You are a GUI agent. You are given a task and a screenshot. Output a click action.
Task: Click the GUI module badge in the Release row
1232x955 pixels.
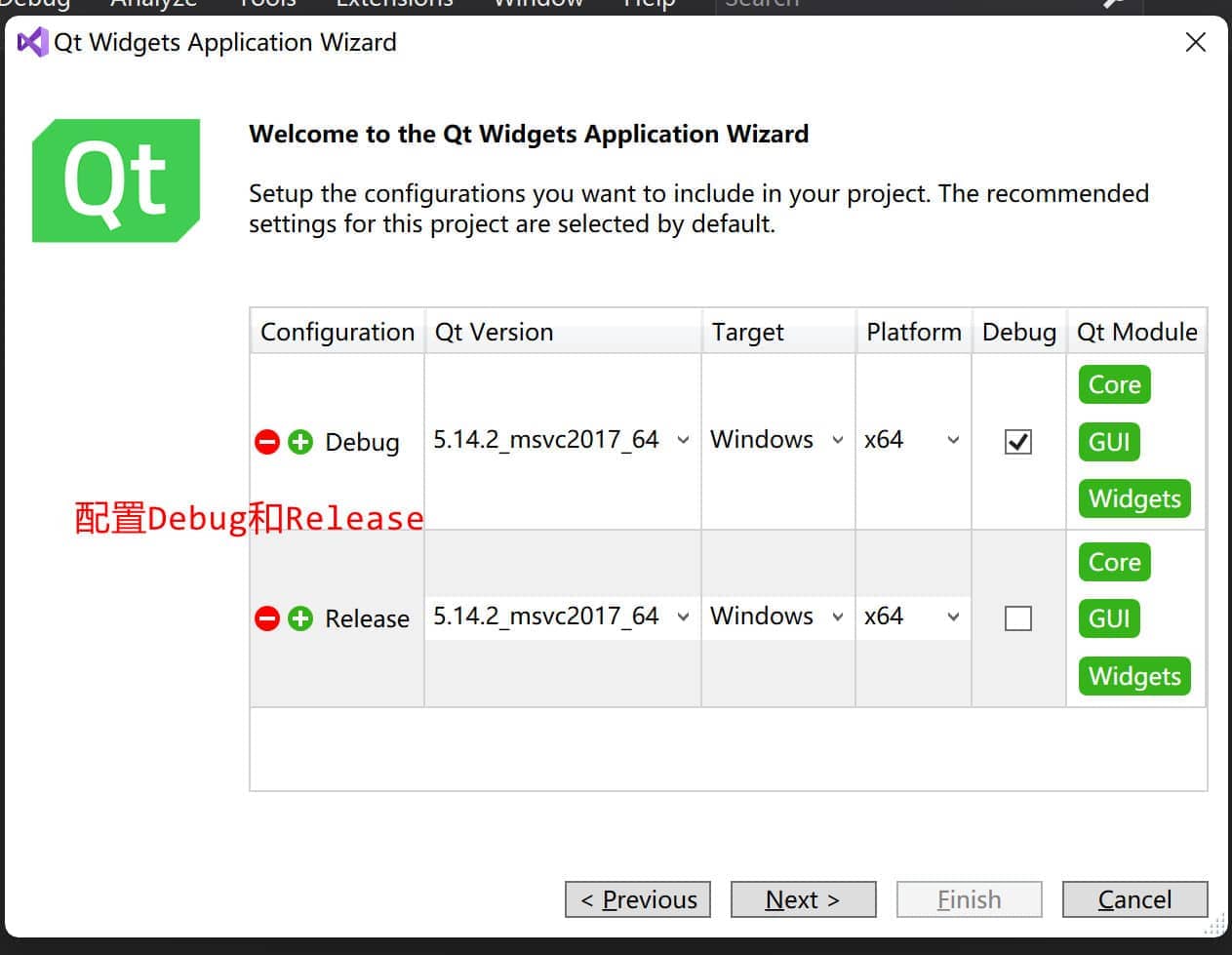pyautogui.click(x=1108, y=618)
